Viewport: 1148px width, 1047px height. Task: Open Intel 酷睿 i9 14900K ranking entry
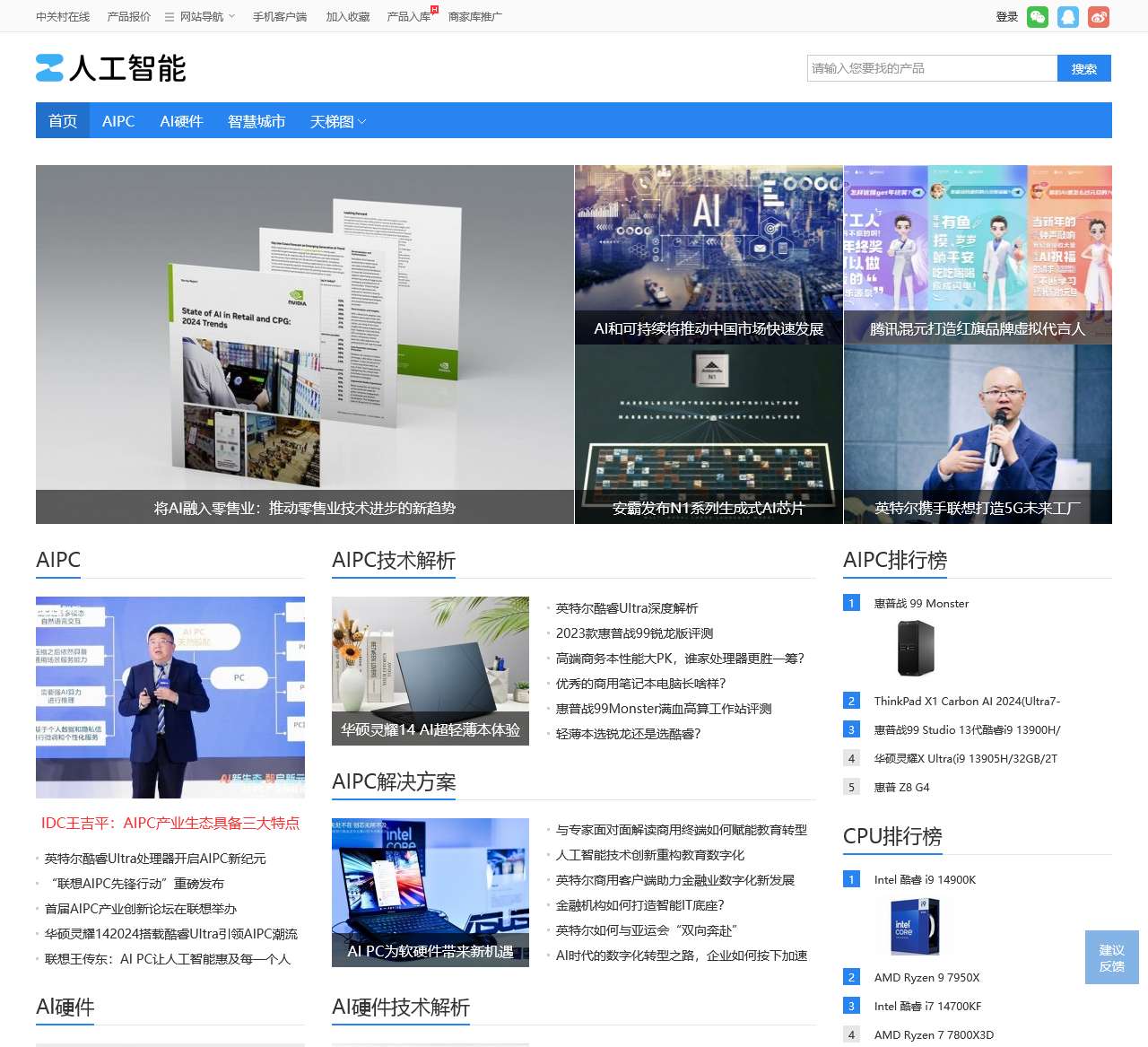tap(925, 879)
